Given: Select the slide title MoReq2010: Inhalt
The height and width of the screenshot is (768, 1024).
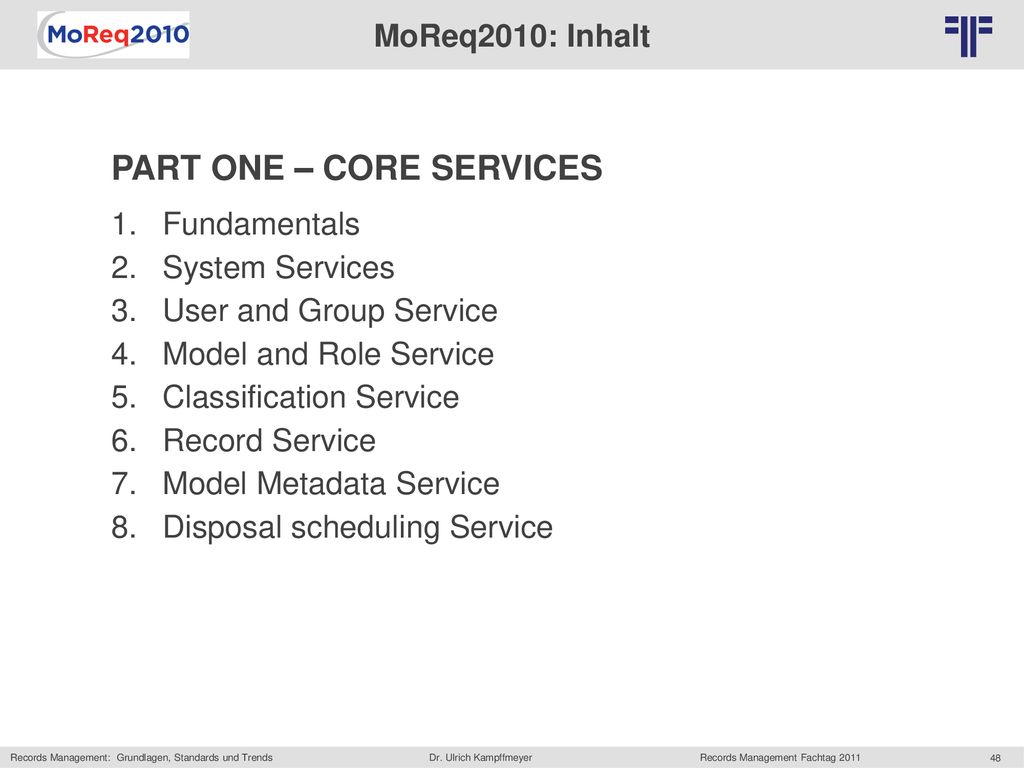Looking at the screenshot, I should tap(511, 36).
